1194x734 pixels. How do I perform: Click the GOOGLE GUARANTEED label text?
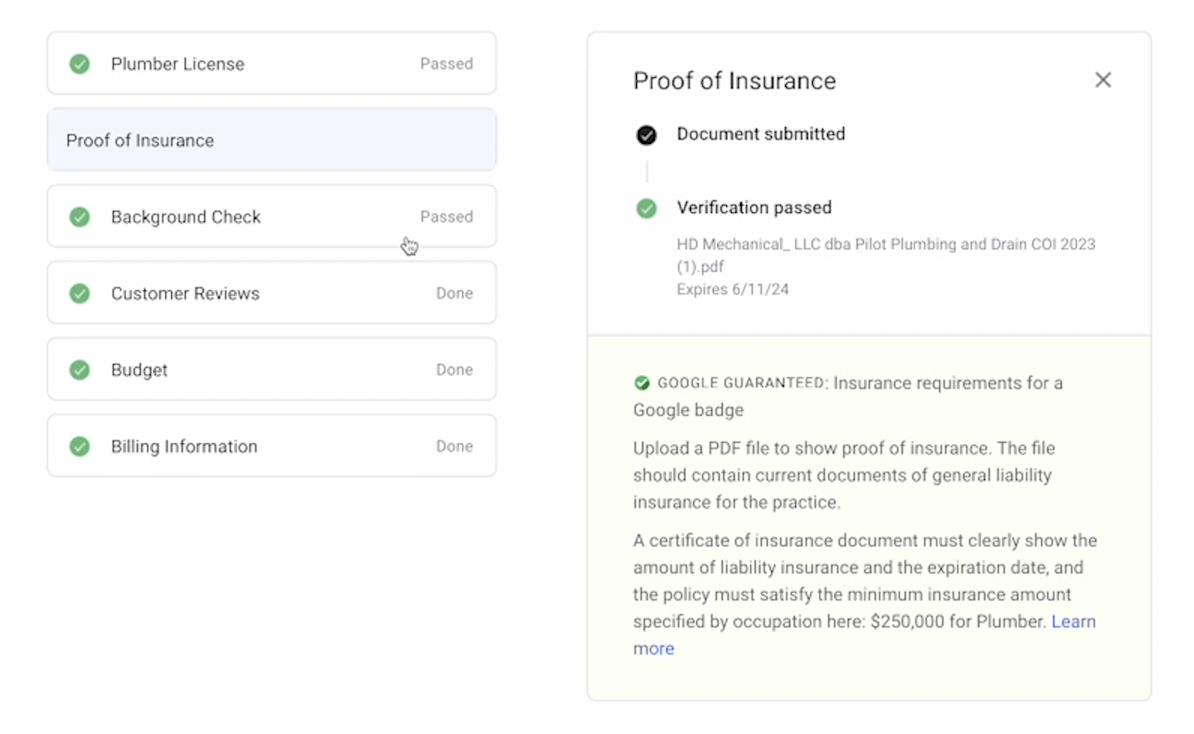[740, 383]
